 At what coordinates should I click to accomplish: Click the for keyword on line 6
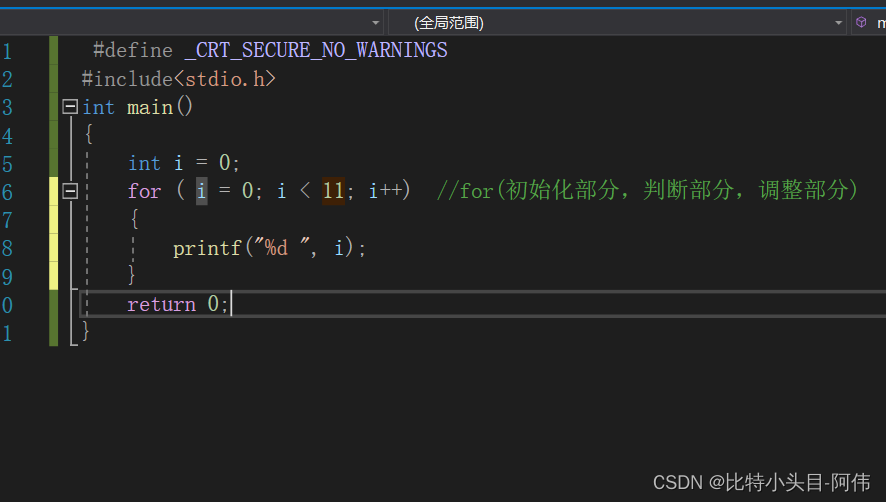point(145,191)
